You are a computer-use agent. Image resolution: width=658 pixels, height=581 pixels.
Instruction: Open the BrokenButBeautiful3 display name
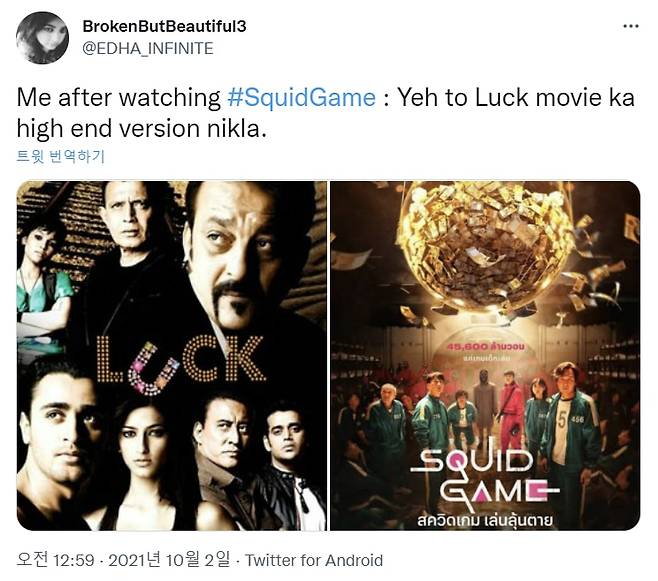click(164, 26)
